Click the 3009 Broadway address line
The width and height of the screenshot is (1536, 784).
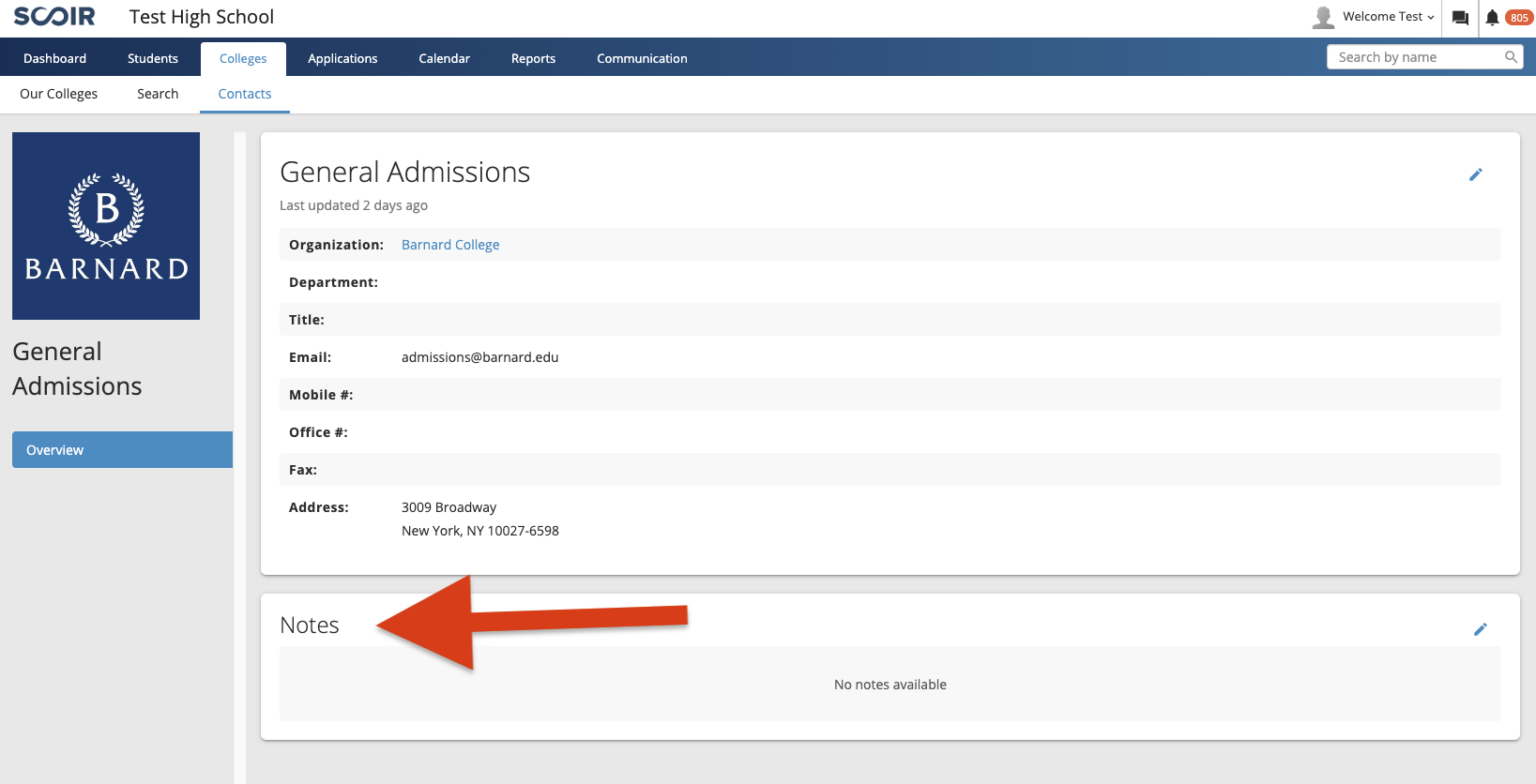449,507
